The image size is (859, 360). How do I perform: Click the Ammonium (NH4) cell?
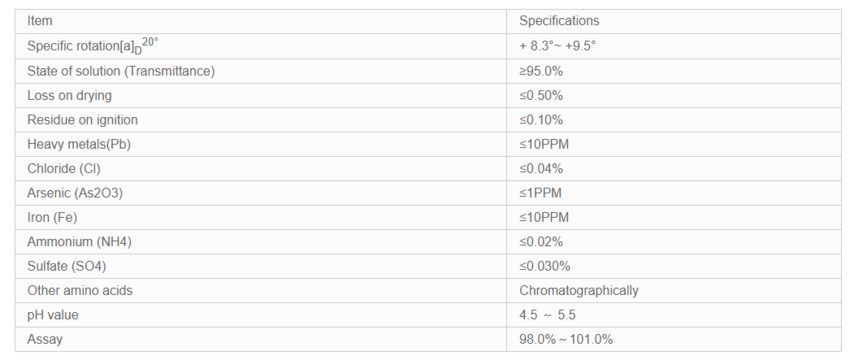tap(261, 242)
